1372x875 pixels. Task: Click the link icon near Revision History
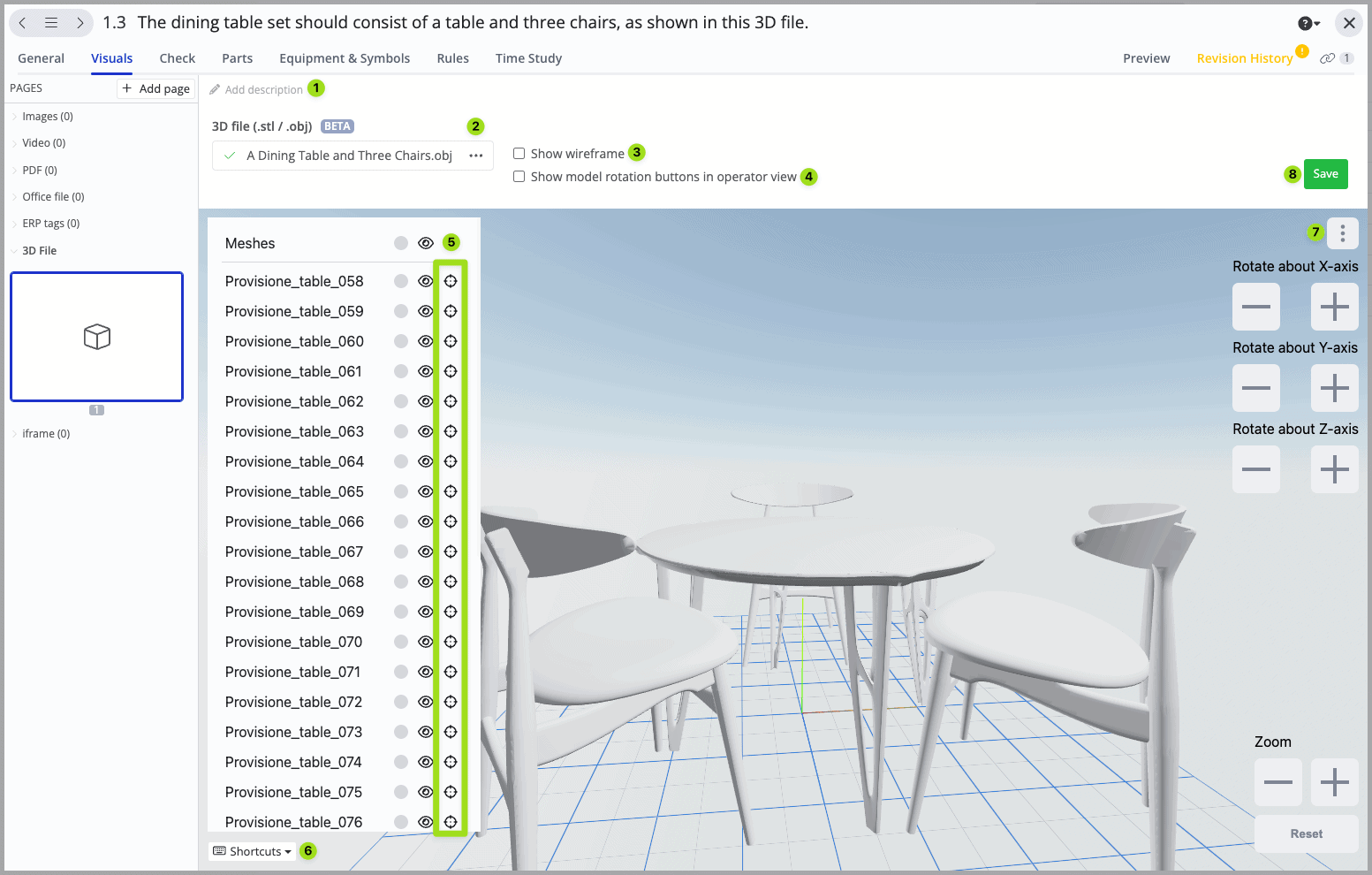[x=1328, y=57]
